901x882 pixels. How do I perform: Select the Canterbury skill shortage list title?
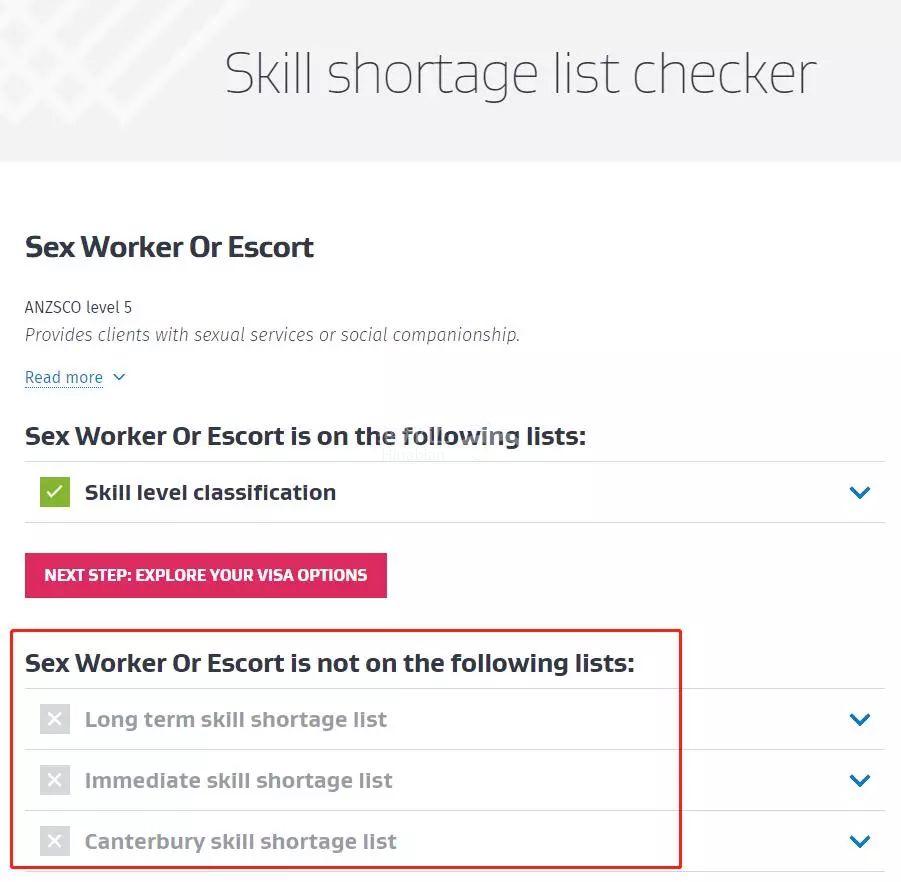coord(240,841)
